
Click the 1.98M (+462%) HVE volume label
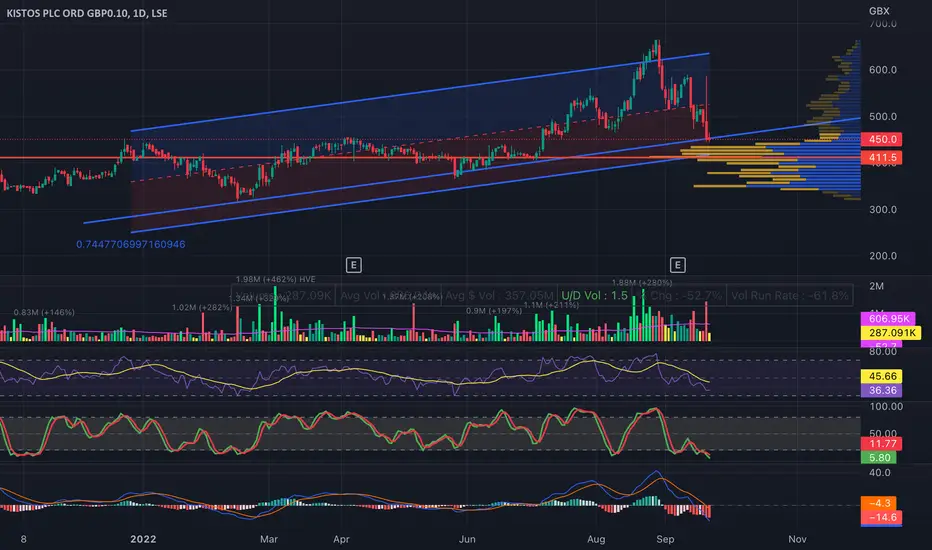[x=276, y=279]
